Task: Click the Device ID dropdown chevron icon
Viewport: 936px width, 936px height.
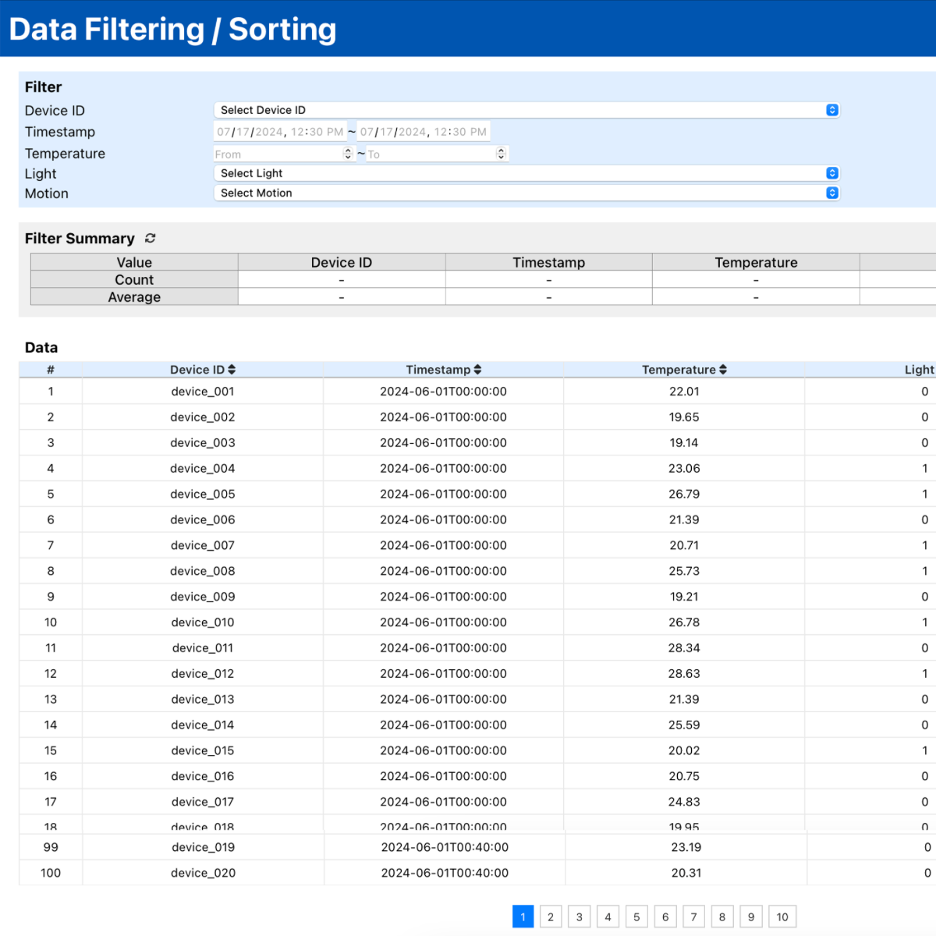Action: click(831, 110)
